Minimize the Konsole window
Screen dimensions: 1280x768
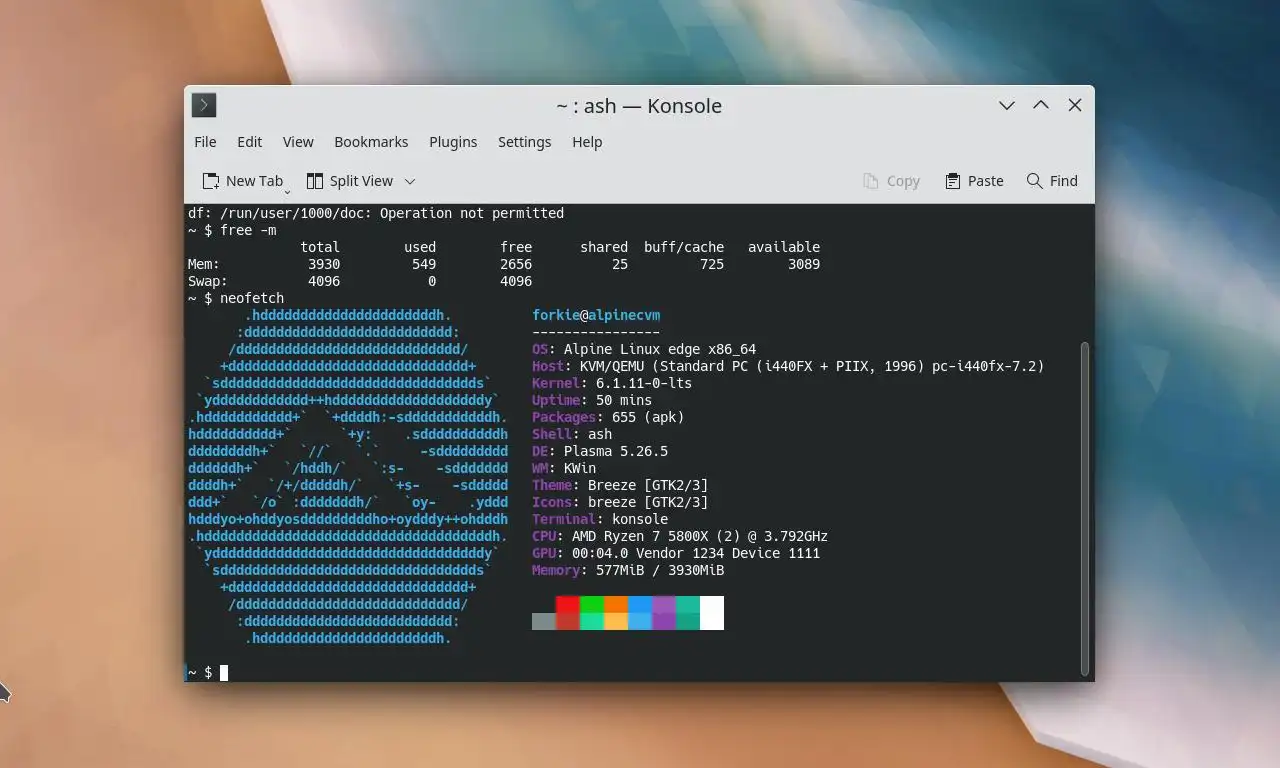1007,105
